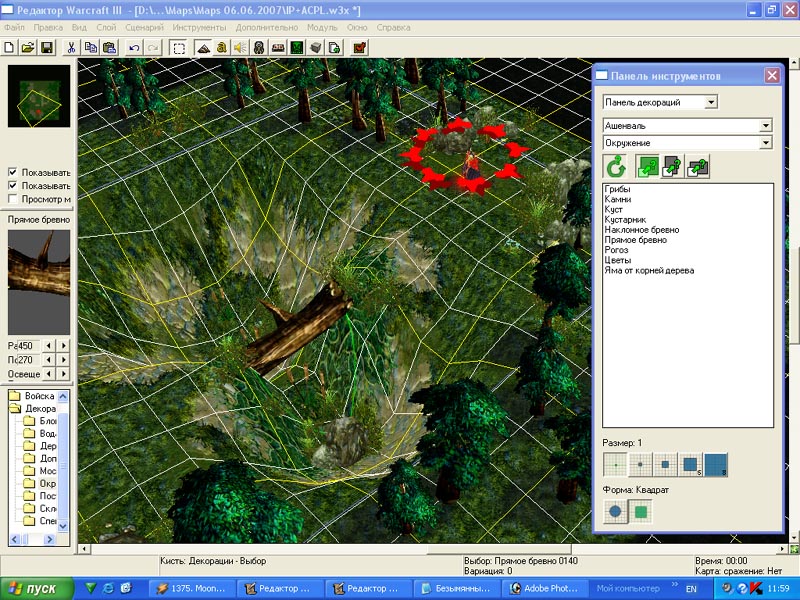This screenshot has width=800, height=600.
Task: Open the 'Сценарий' menu
Action: (x=144, y=28)
